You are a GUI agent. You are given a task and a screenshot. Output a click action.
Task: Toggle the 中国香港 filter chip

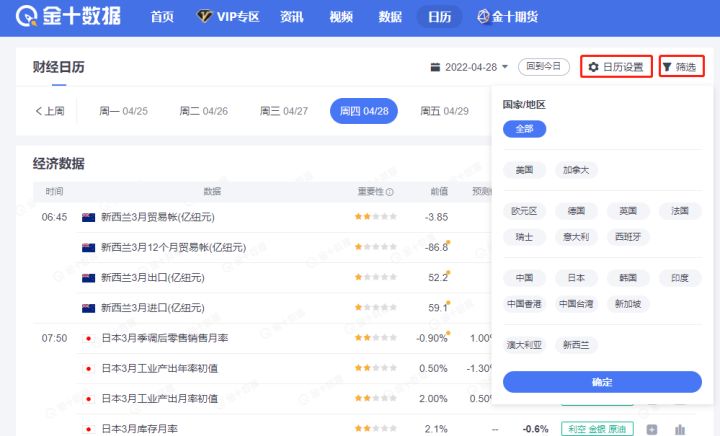click(524, 304)
